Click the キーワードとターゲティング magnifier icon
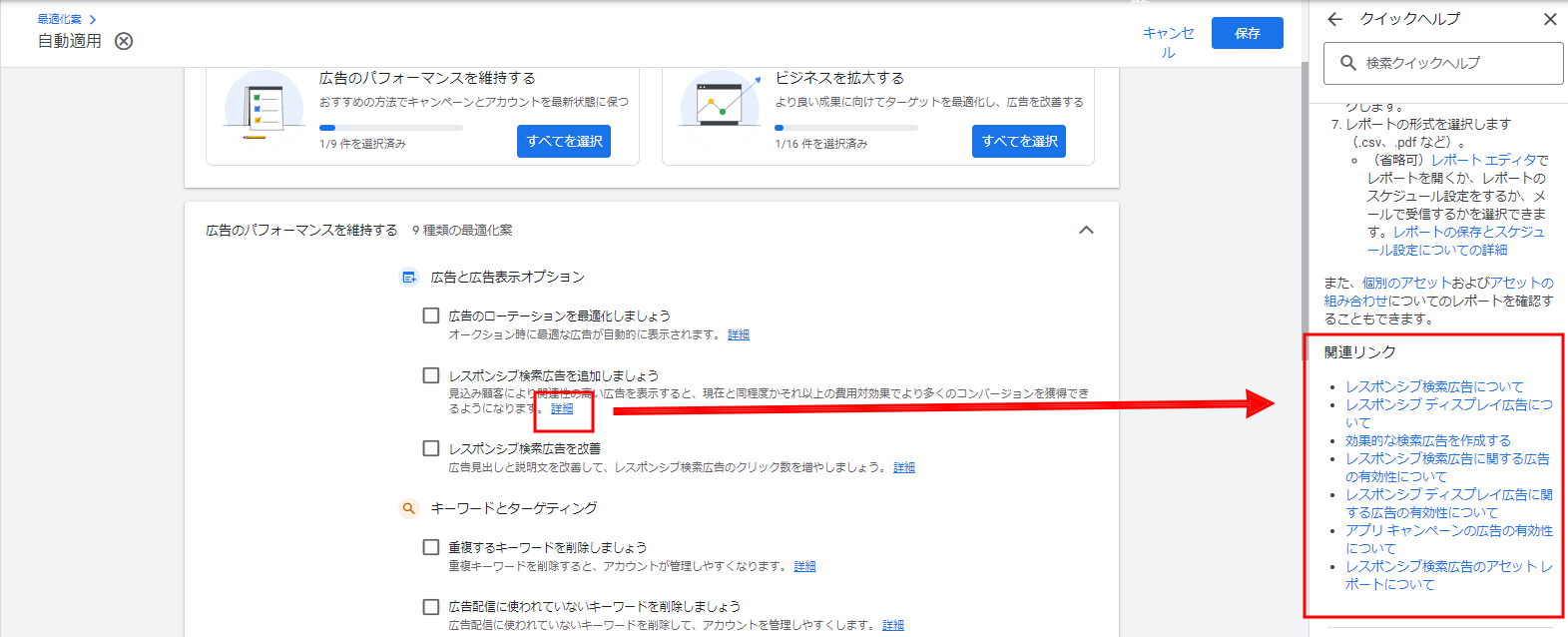Image resolution: width=1568 pixels, height=637 pixels. tap(408, 508)
